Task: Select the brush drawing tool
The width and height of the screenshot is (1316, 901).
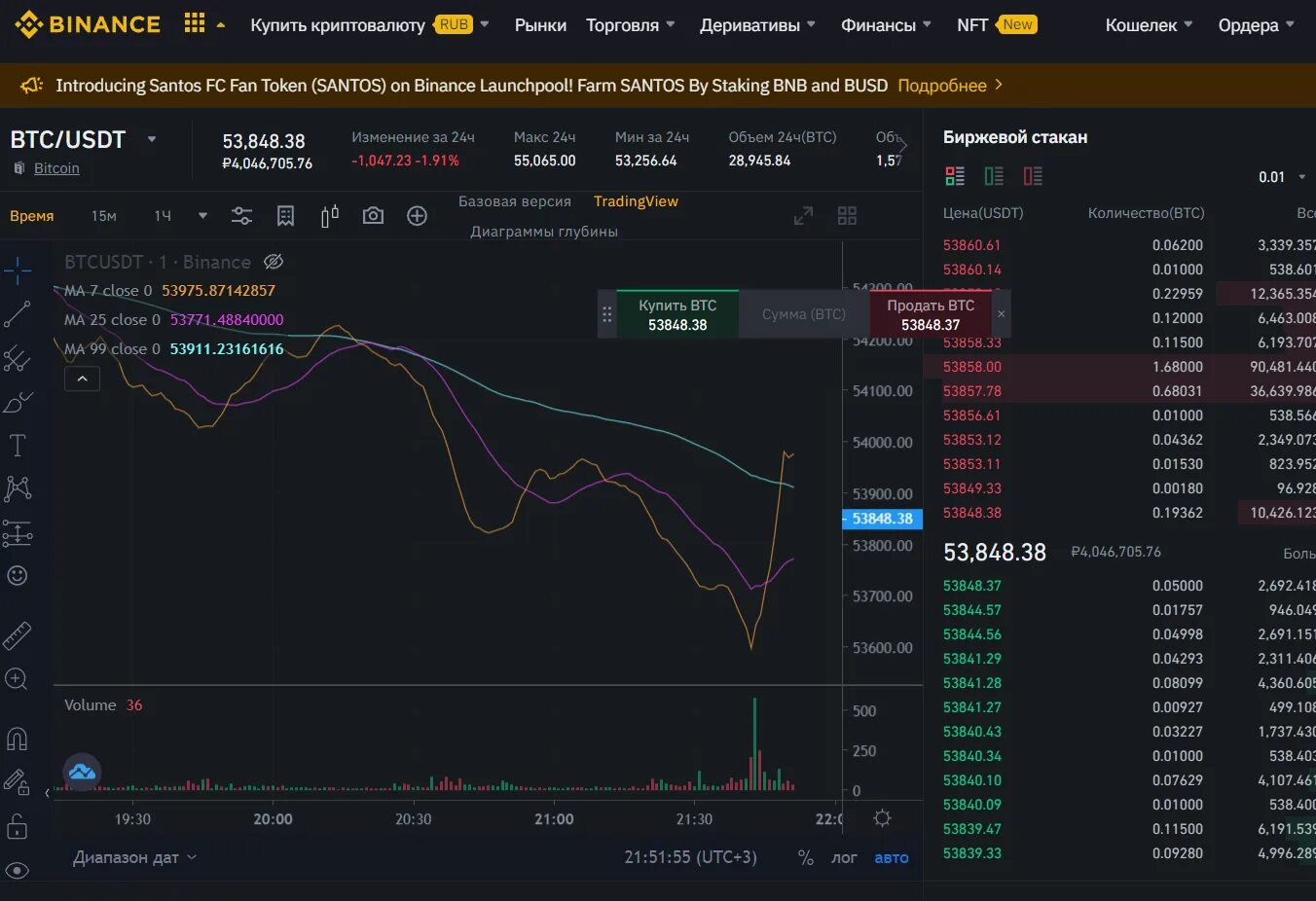Action: [x=18, y=402]
